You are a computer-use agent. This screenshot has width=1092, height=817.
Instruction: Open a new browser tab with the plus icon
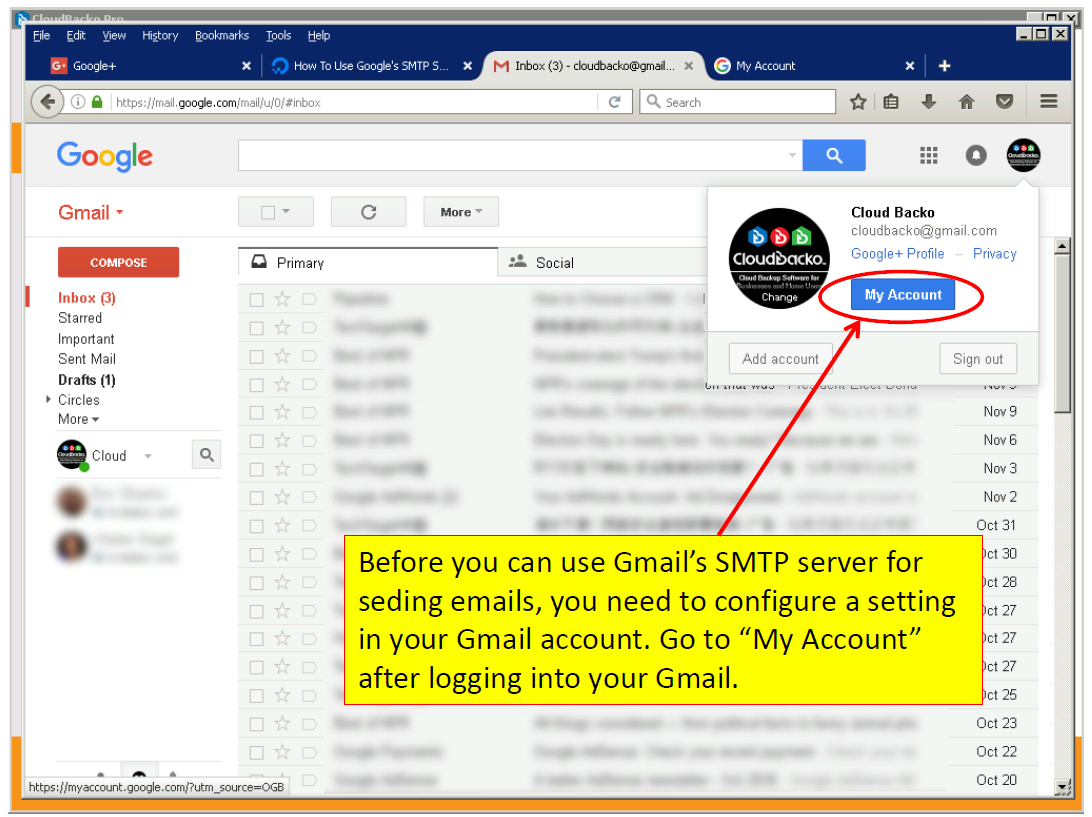(x=944, y=65)
